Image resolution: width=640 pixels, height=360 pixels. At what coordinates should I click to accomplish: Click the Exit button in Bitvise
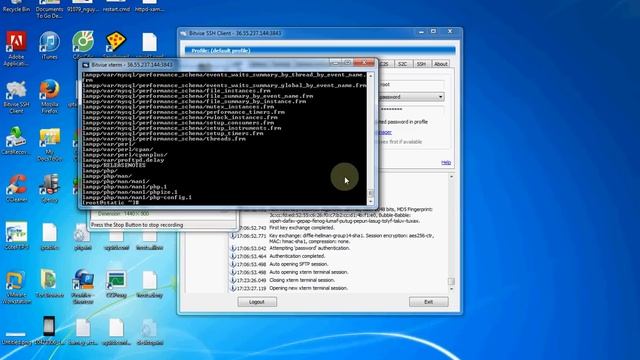pyautogui.click(x=429, y=302)
